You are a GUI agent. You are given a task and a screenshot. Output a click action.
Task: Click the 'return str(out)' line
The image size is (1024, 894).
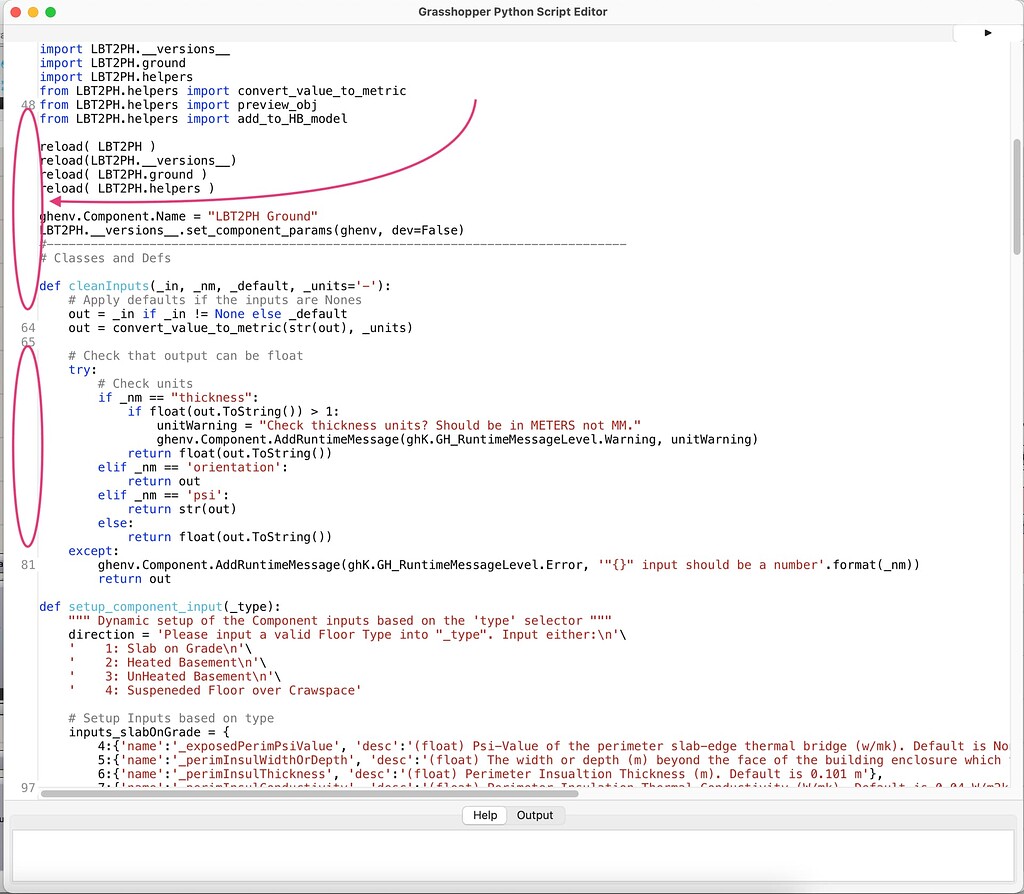(182, 509)
